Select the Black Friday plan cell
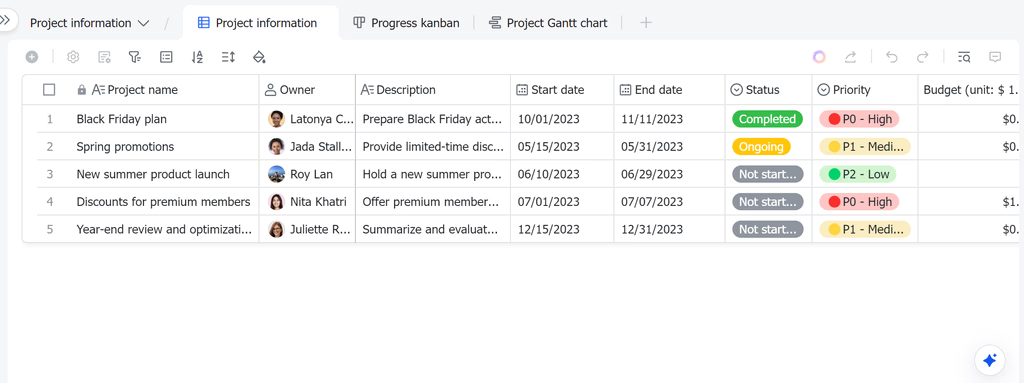Viewport: 1024px width, 383px height. click(165, 119)
